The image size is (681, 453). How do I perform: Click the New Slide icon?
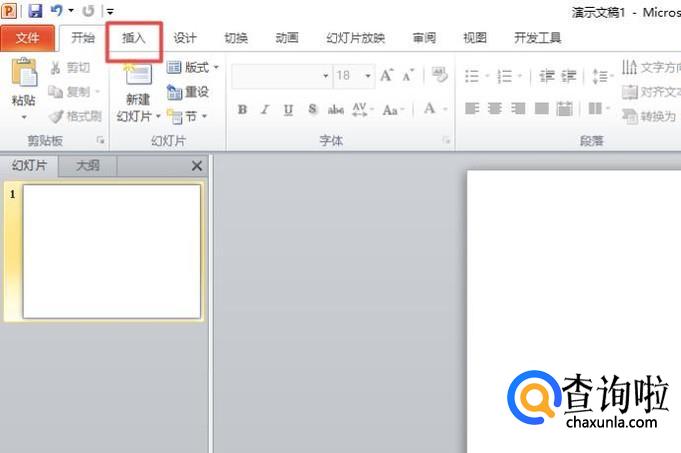(137, 76)
